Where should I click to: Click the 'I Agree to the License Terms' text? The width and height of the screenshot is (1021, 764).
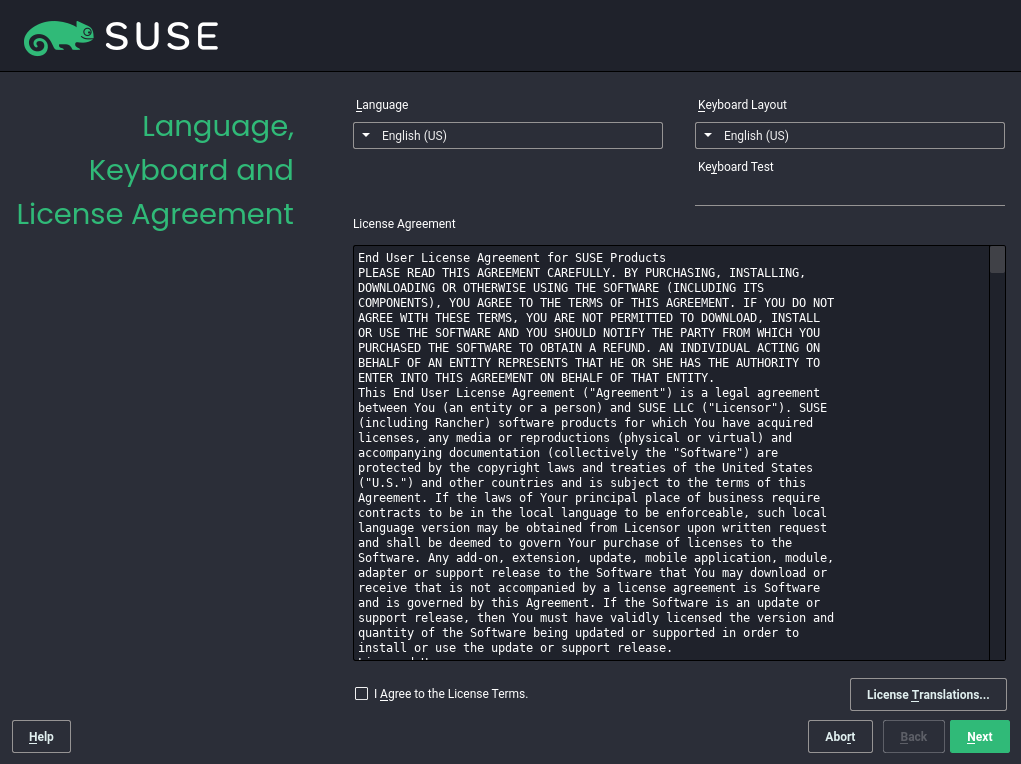click(x=450, y=694)
